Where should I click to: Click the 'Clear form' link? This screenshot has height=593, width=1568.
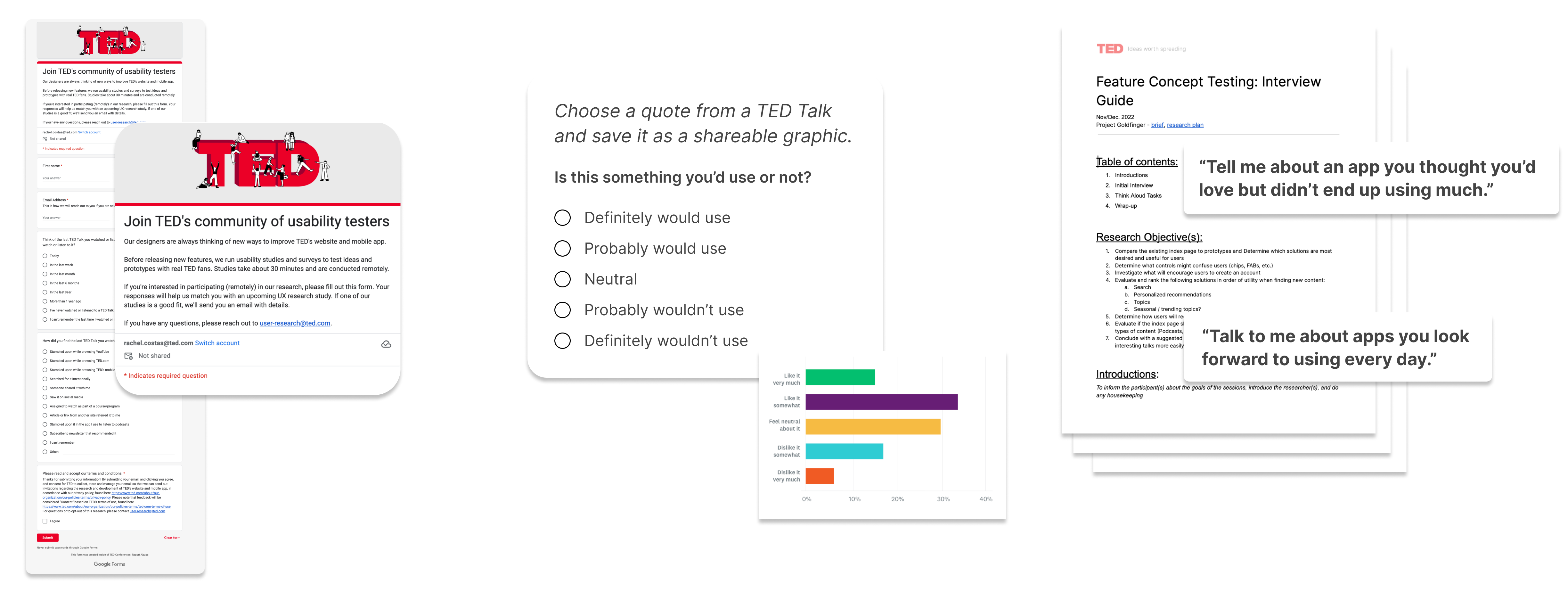click(172, 538)
